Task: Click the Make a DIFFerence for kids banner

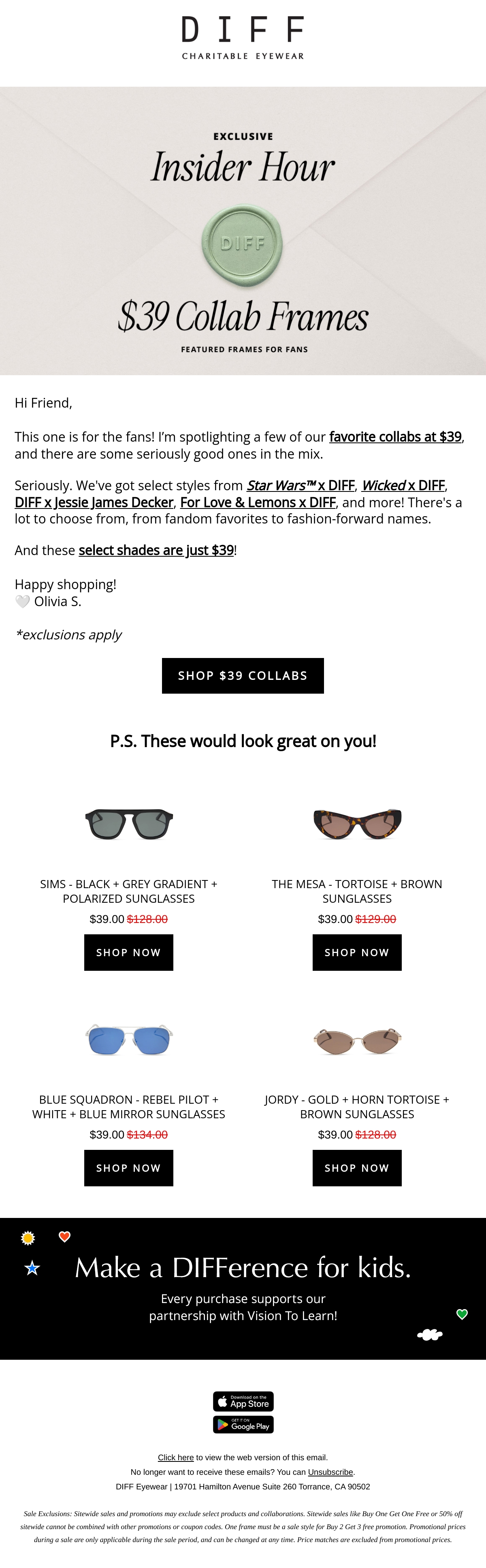Action: tap(243, 1288)
